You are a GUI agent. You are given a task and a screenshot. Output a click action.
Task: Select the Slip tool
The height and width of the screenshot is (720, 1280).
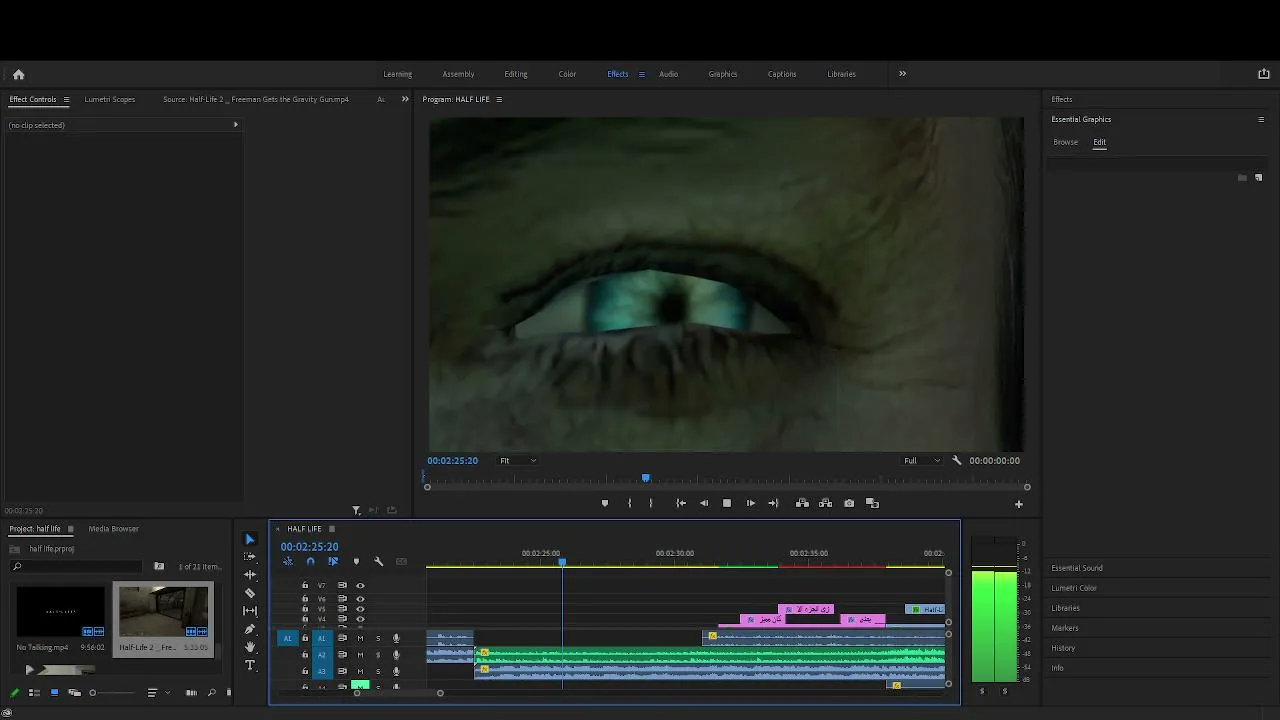[x=250, y=611]
